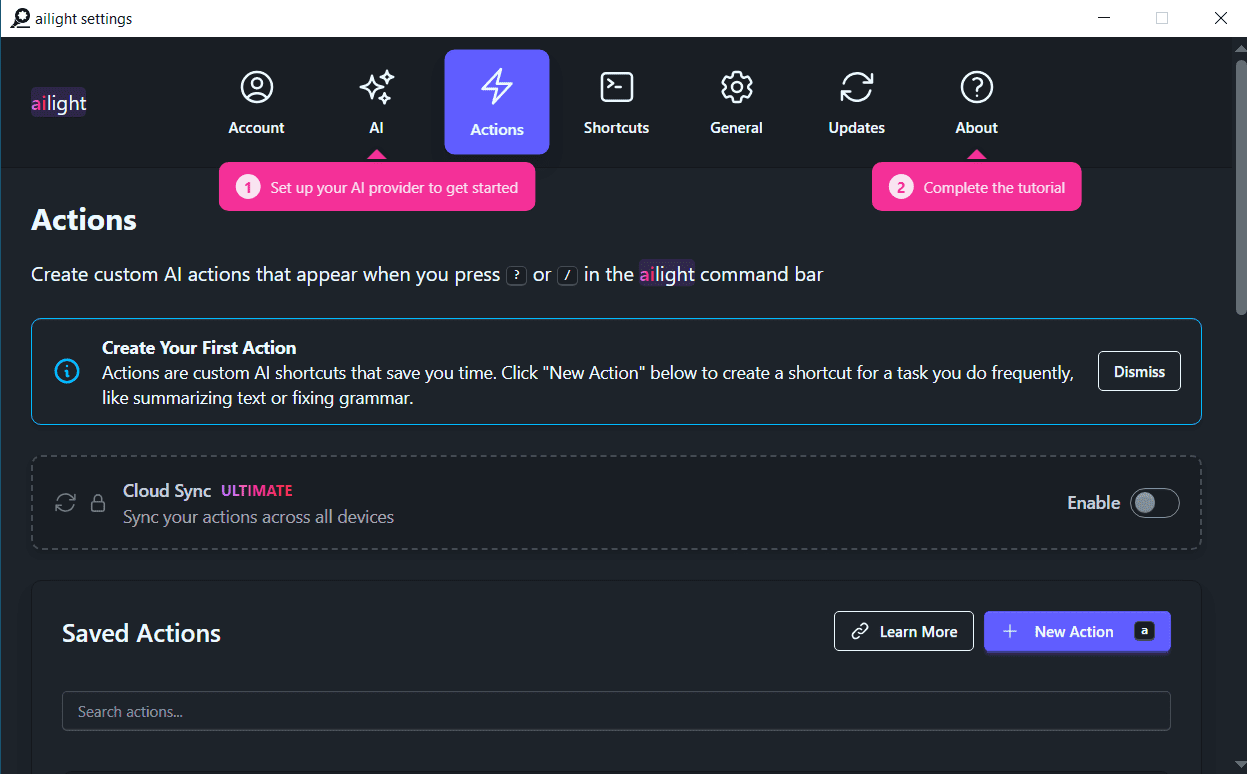
Task: Open the Shortcuts tab
Action: coord(616,102)
